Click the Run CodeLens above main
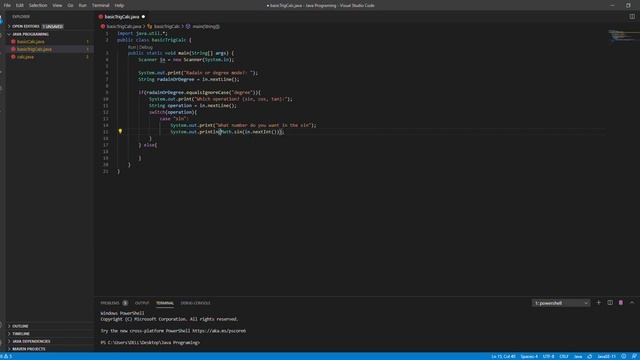The width and height of the screenshot is (640, 360). pos(132,47)
